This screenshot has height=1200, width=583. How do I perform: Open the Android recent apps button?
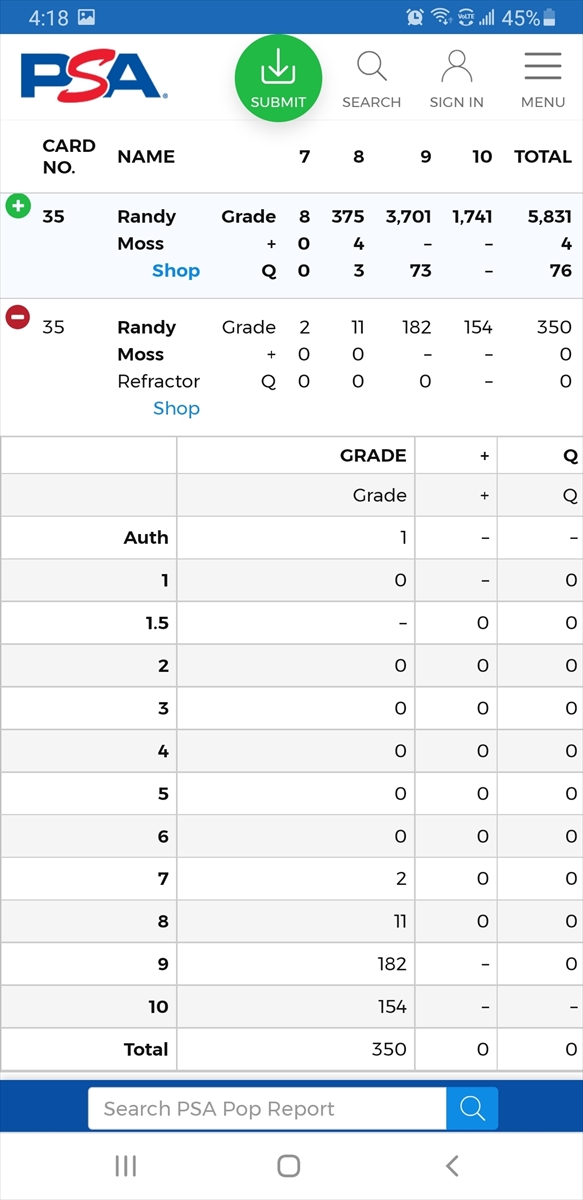point(126,1165)
